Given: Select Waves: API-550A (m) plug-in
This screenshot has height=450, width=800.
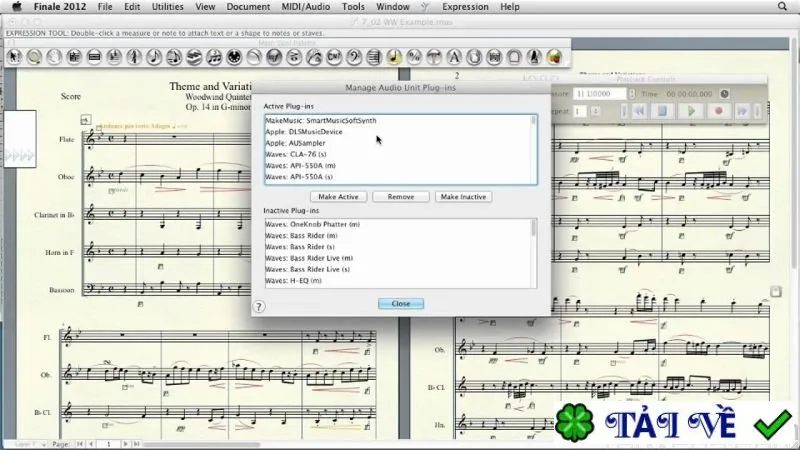Looking at the screenshot, I should click(x=398, y=165).
